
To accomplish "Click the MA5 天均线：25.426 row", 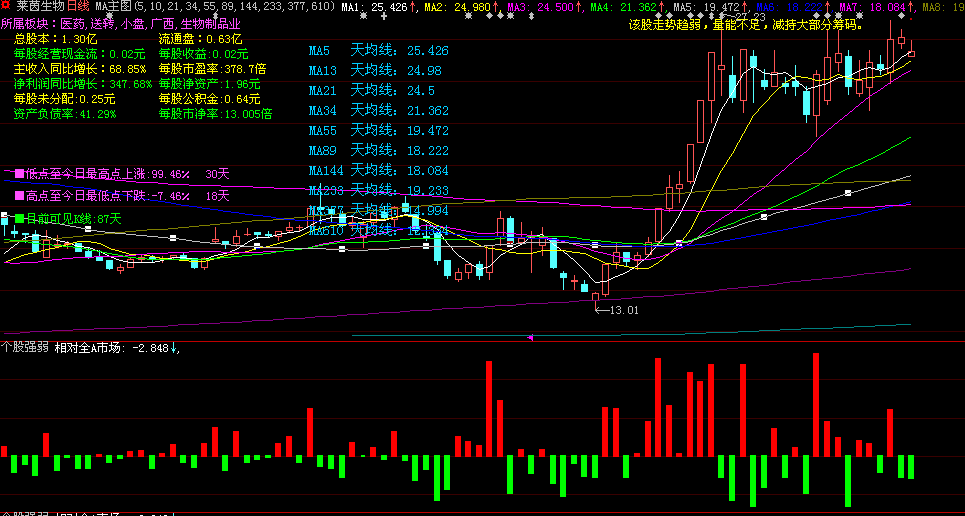I will 378,50.
